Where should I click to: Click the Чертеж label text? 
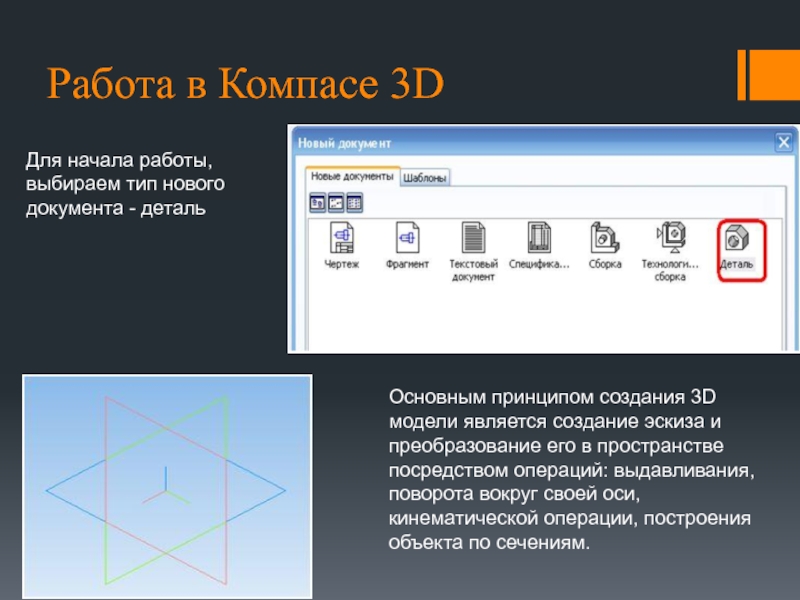coord(341,264)
